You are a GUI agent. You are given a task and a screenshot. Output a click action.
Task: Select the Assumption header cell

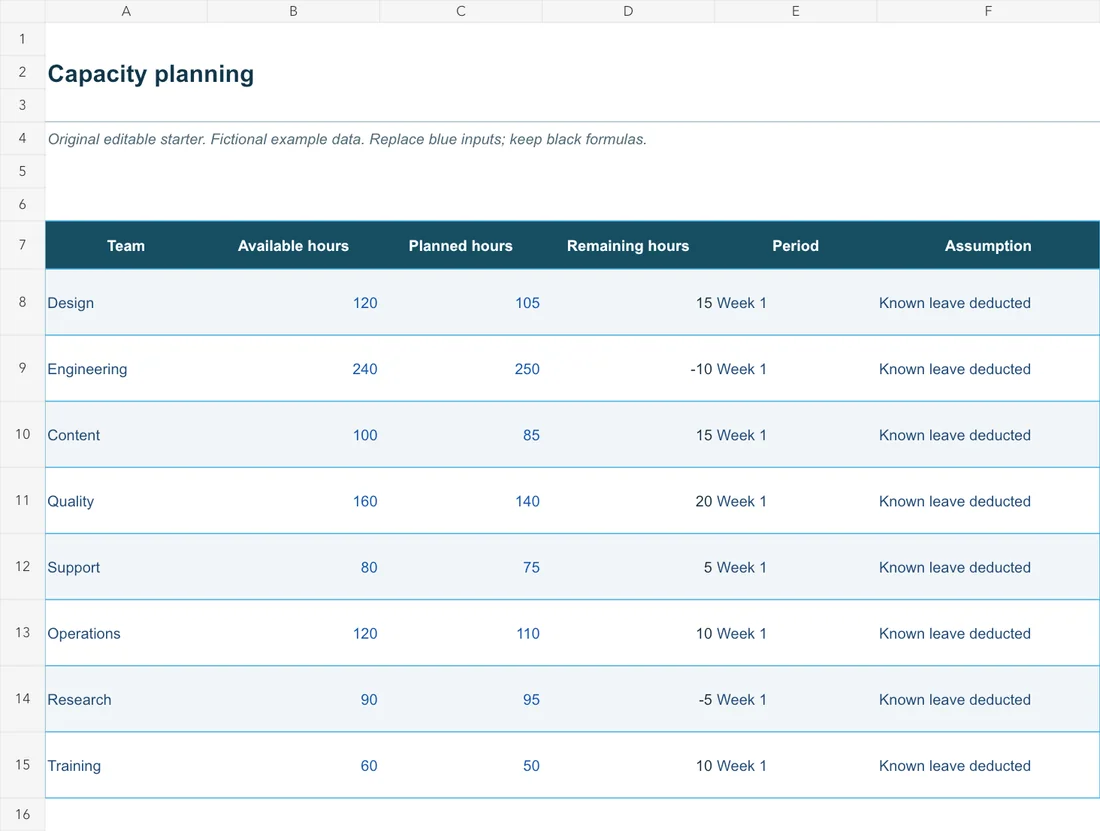(988, 245)
